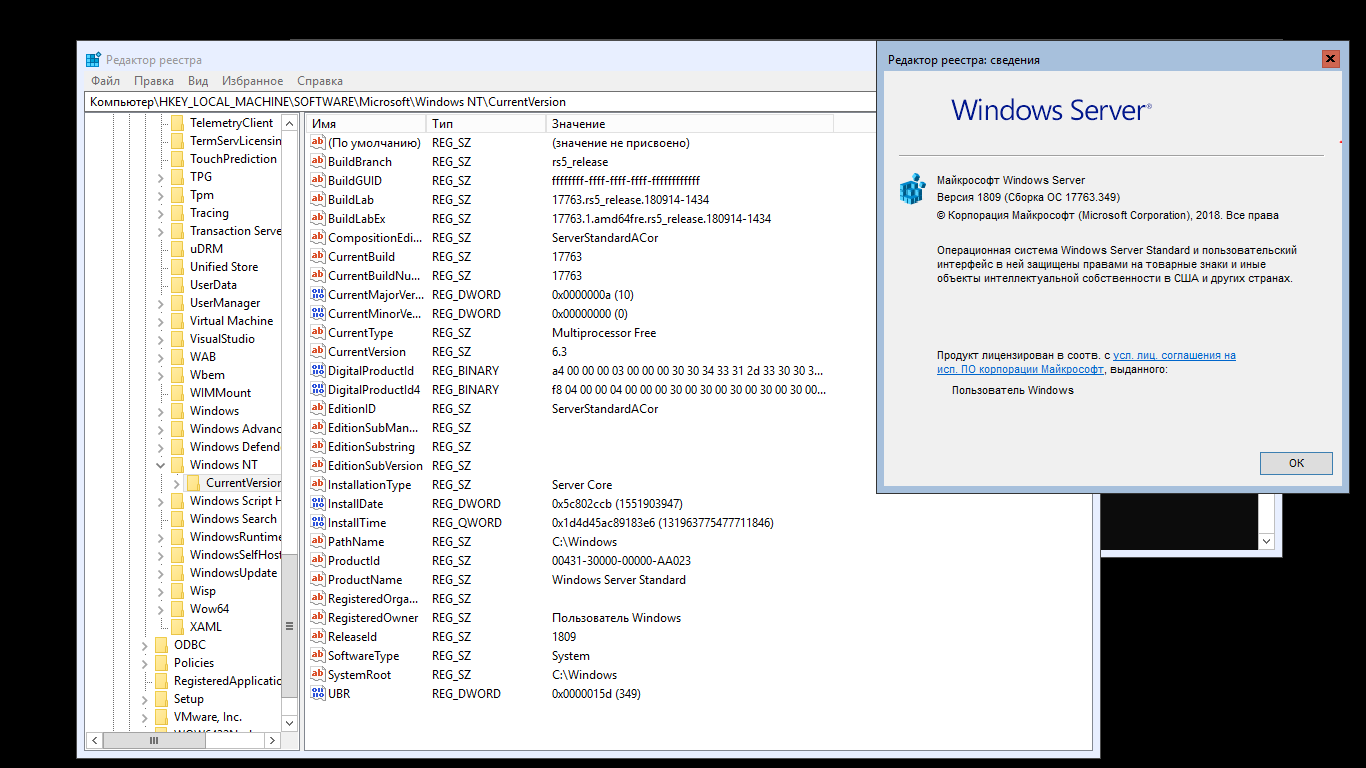1366x768 pixels.
Task: Open the Правка menu
Action: point(154,81)
